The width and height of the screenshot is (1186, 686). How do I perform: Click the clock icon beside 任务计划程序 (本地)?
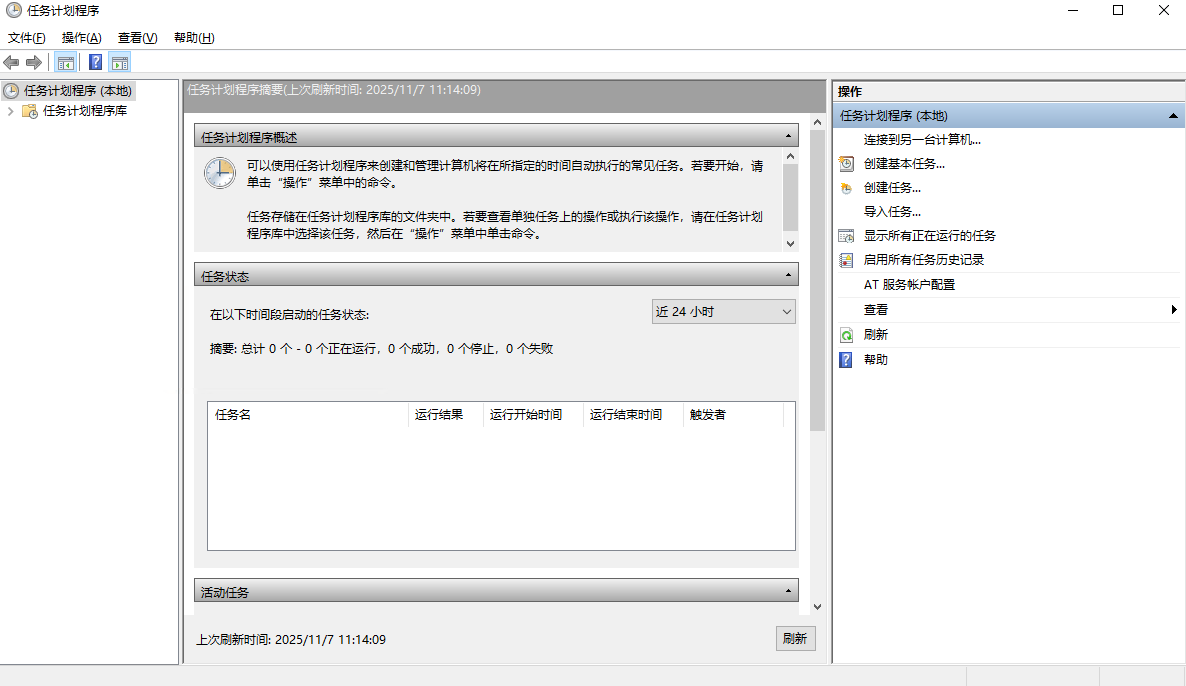(x=11, y=91)
